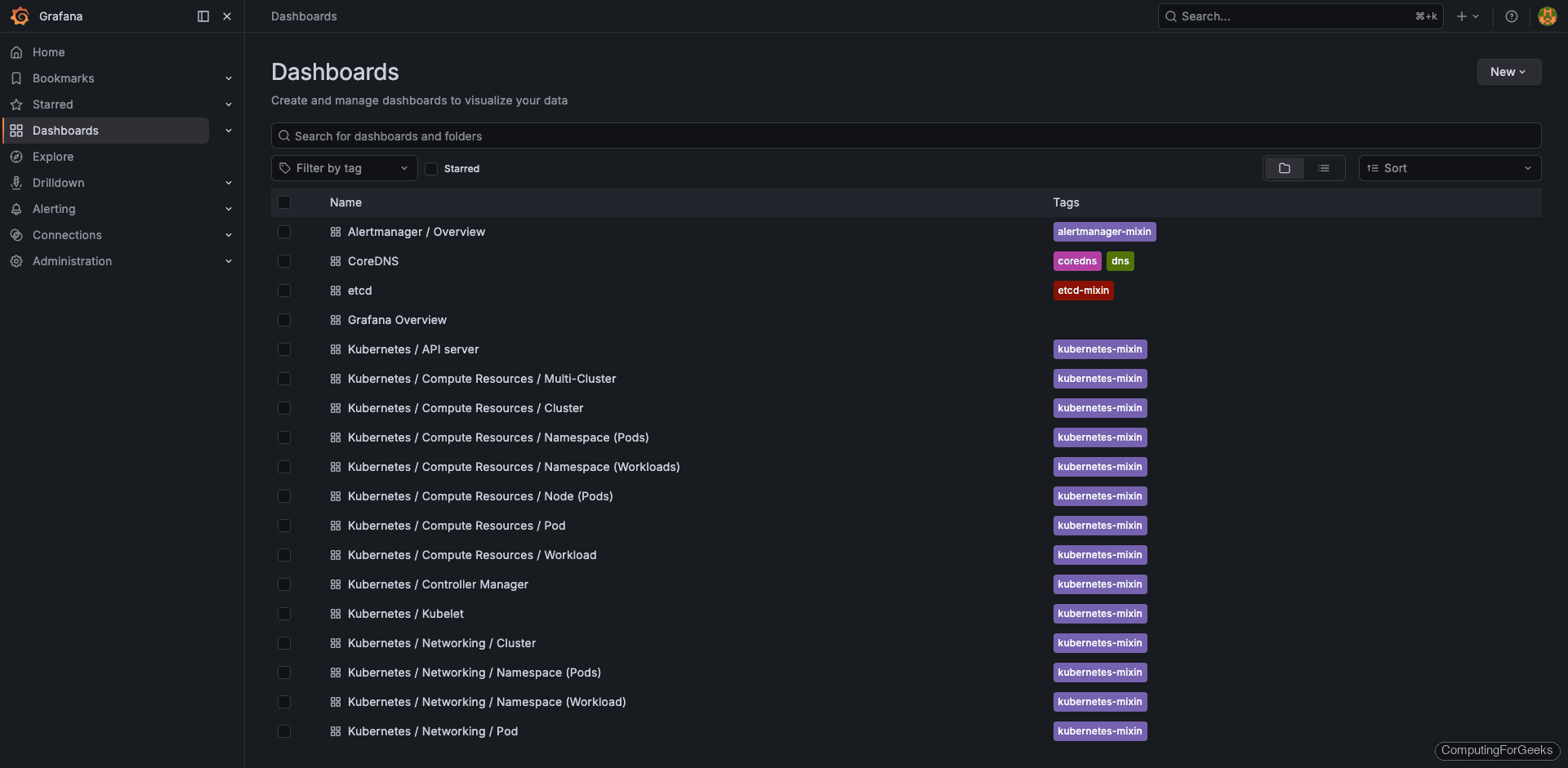Switch dashboards to list view
This screenshot has height=768, width=1568.
1325,168
